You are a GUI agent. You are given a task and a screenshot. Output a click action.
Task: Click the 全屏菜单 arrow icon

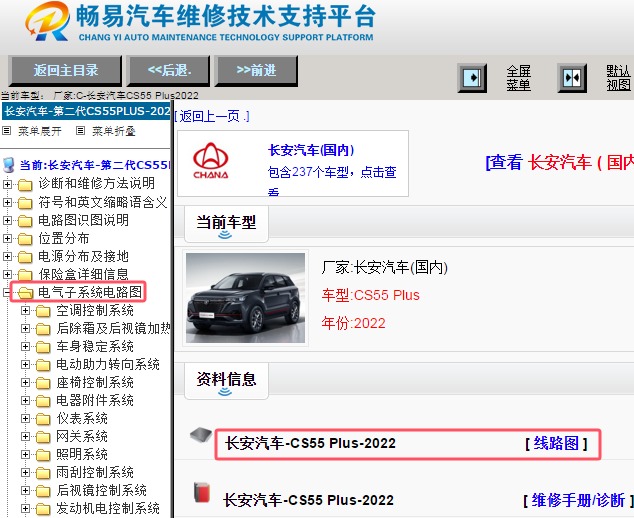472,78
